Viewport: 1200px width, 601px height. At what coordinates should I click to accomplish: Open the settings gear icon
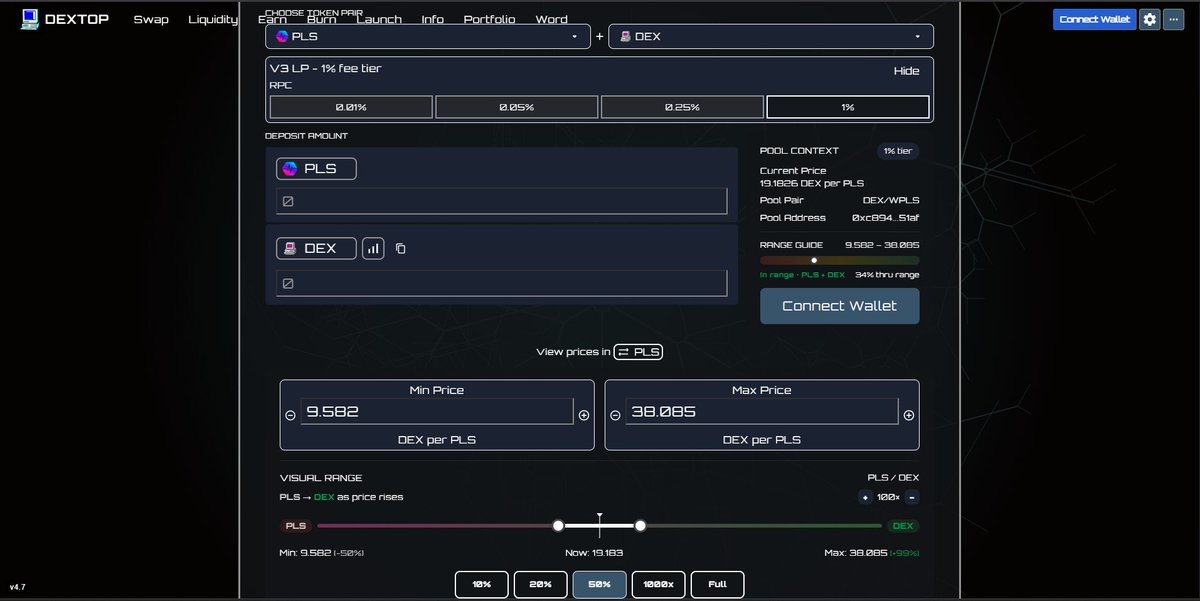(x=1150, y=19)
